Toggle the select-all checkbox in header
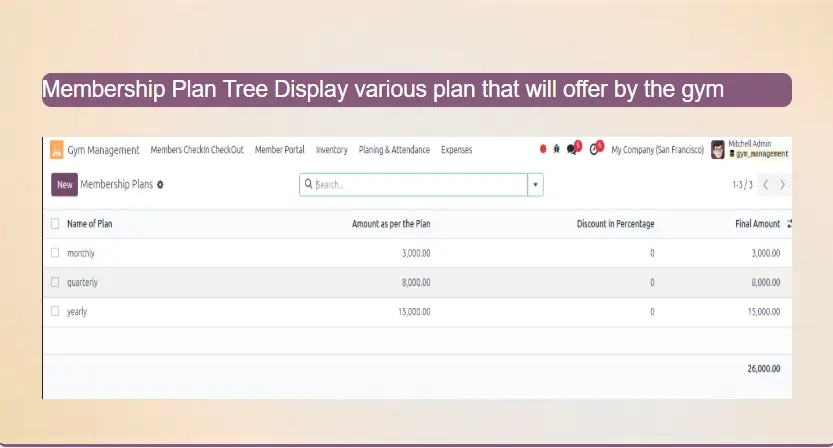Viewport: 833px width, 448px height. (x=55, y=224)
